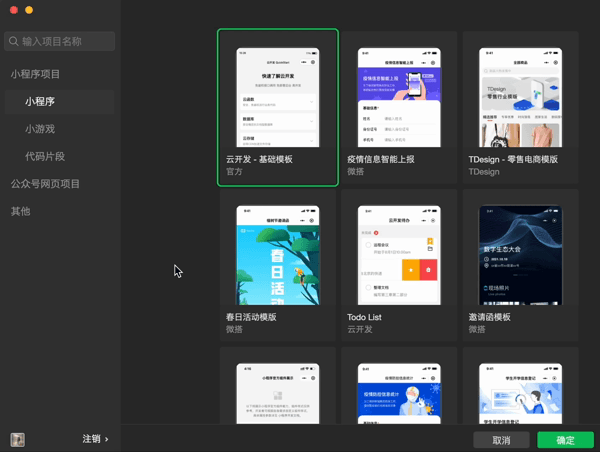
Task: Select the 邀请函模板 thumbnail
Action: 520,255
